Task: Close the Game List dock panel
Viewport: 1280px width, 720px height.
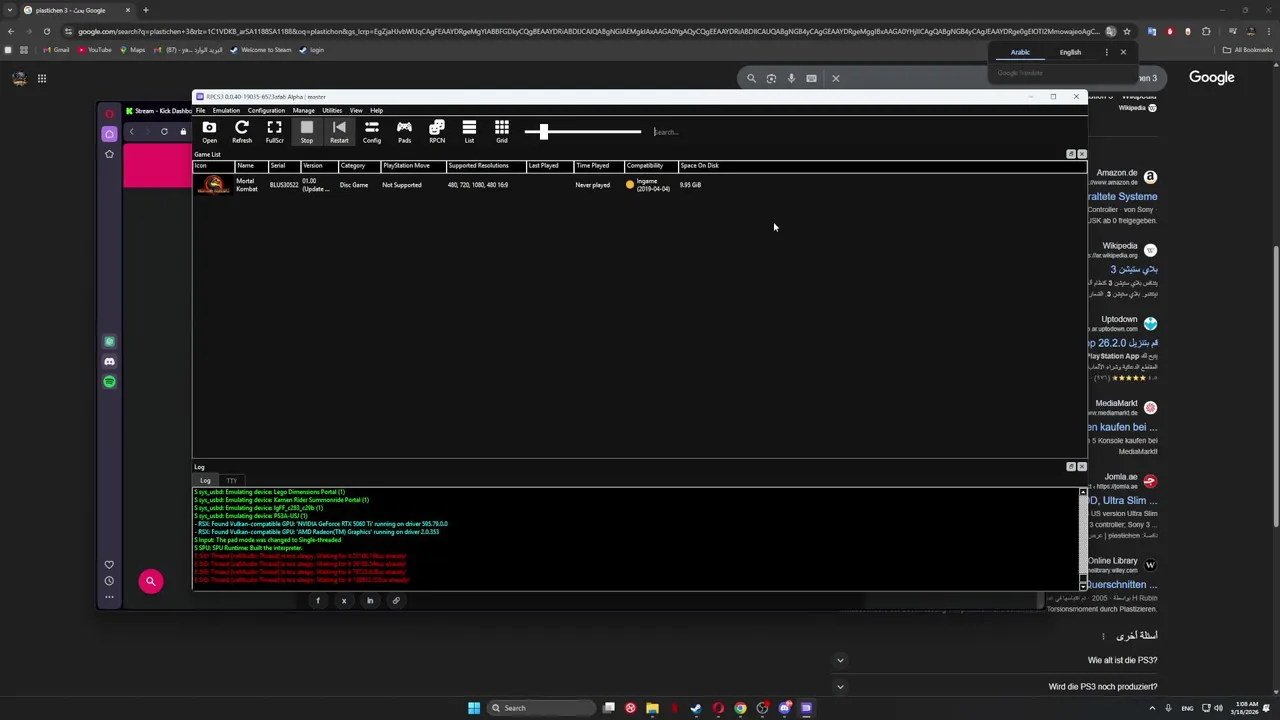Action: (1082, 154)
